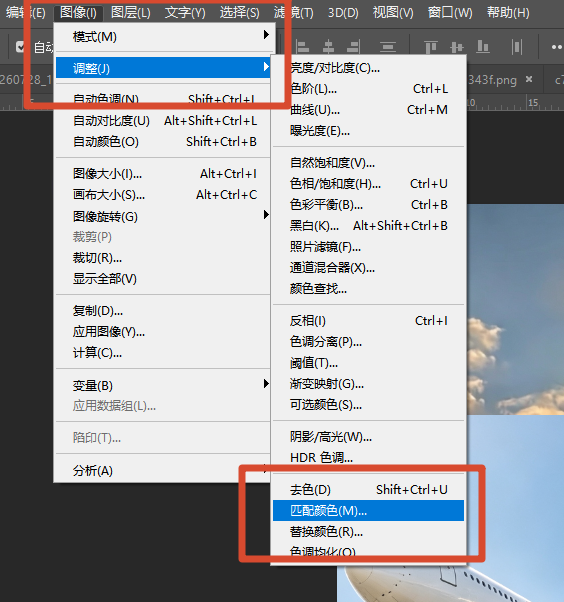This screenshot has height=602, width=564.
Task: Open the 画布大小(S)... dialog
Action: click(163, 195)
